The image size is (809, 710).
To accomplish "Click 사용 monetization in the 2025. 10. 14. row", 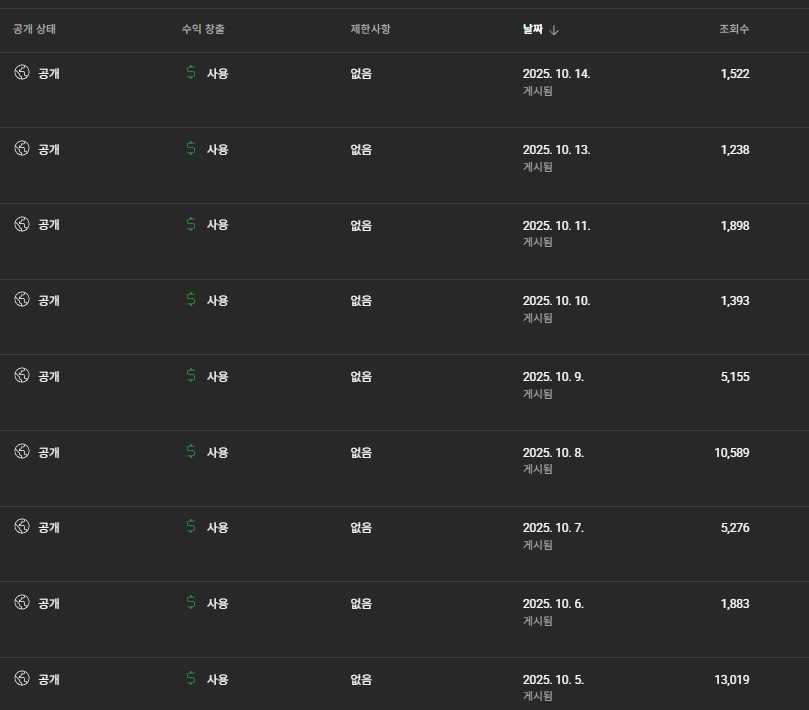I will point(217,73).
